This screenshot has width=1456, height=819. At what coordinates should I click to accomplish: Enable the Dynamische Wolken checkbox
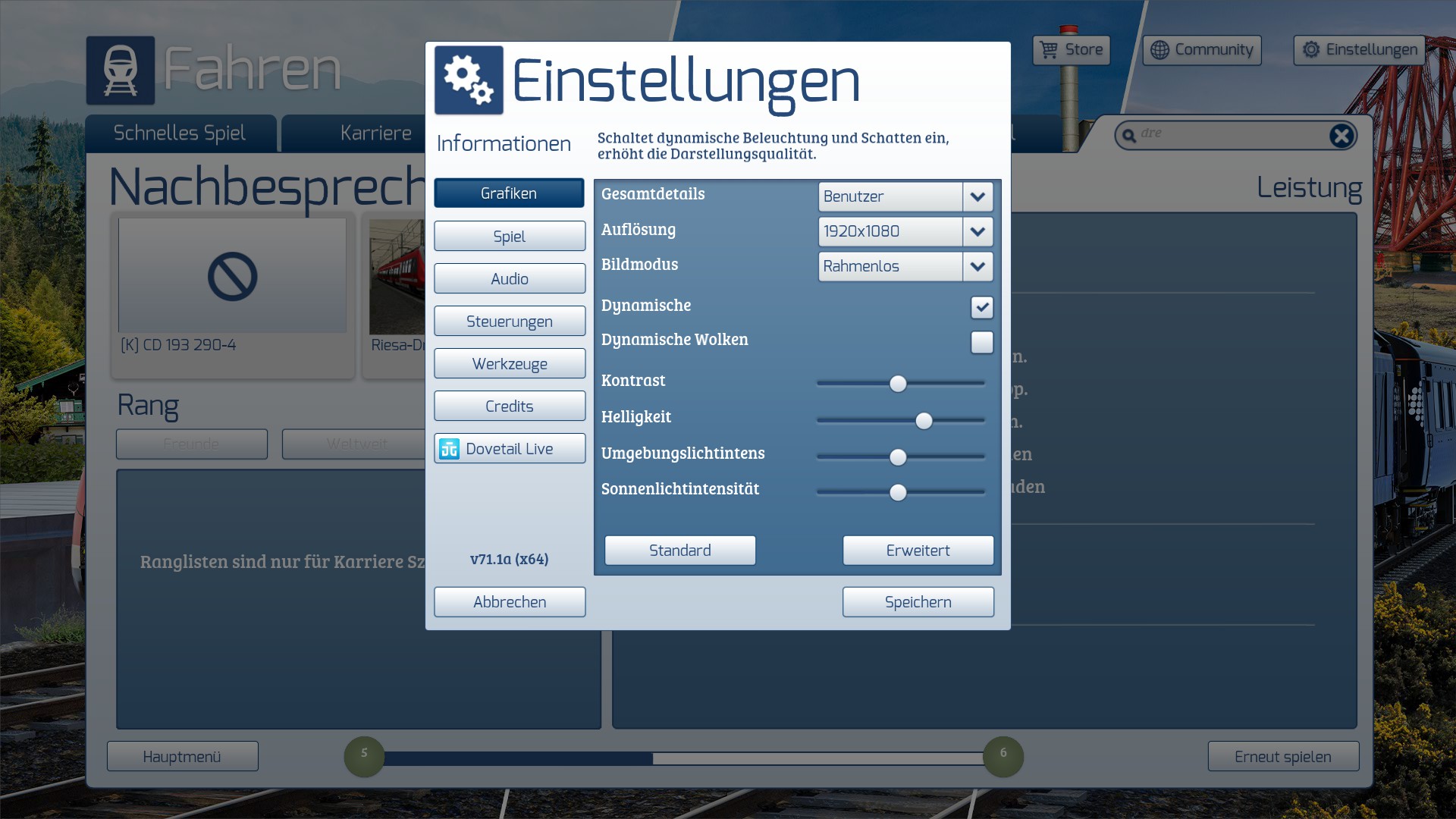981,343
